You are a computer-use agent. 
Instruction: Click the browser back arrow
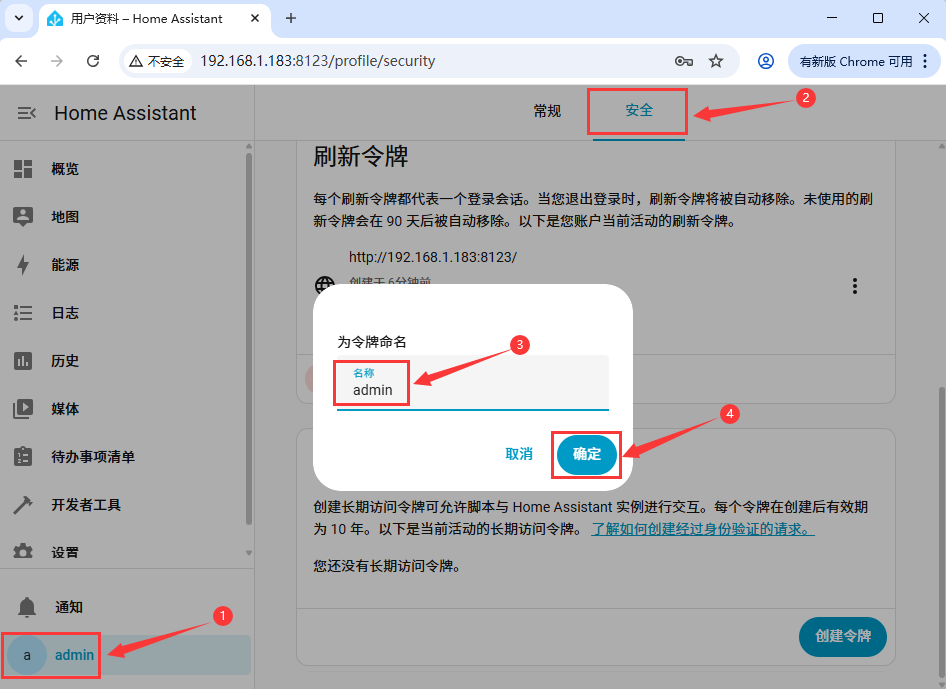coord(21,61)
